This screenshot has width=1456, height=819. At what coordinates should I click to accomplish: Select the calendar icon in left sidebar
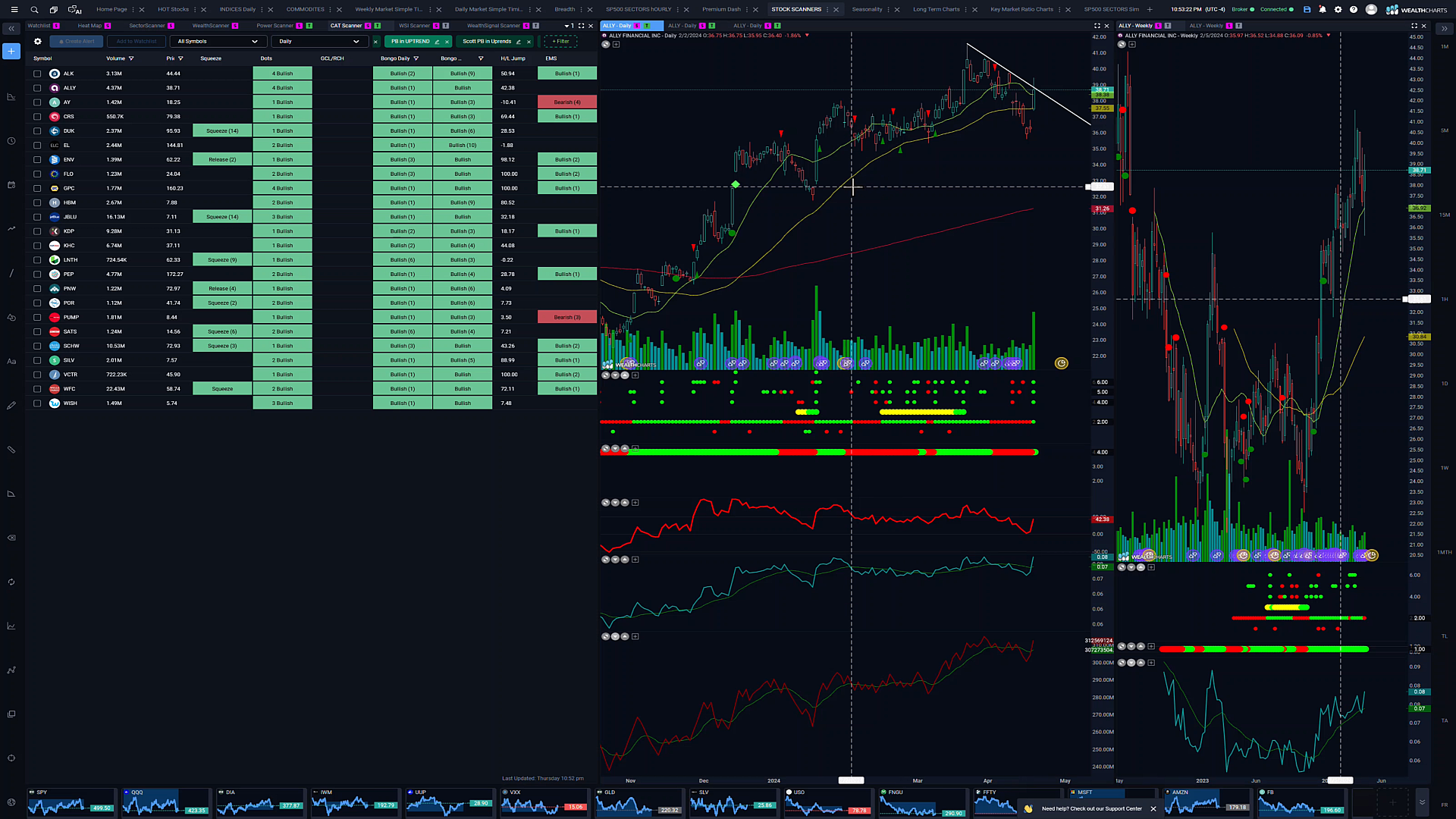(x=11, y=185)
